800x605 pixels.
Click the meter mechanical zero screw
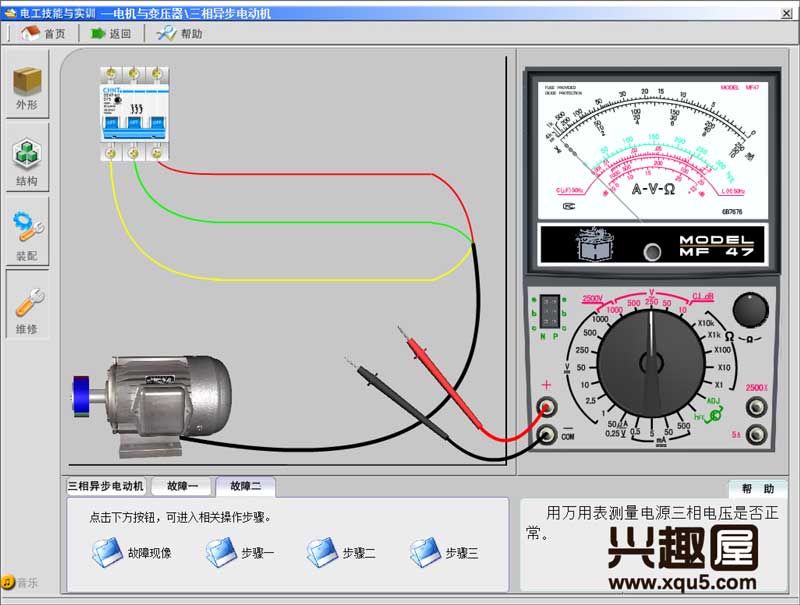point(652,251)
